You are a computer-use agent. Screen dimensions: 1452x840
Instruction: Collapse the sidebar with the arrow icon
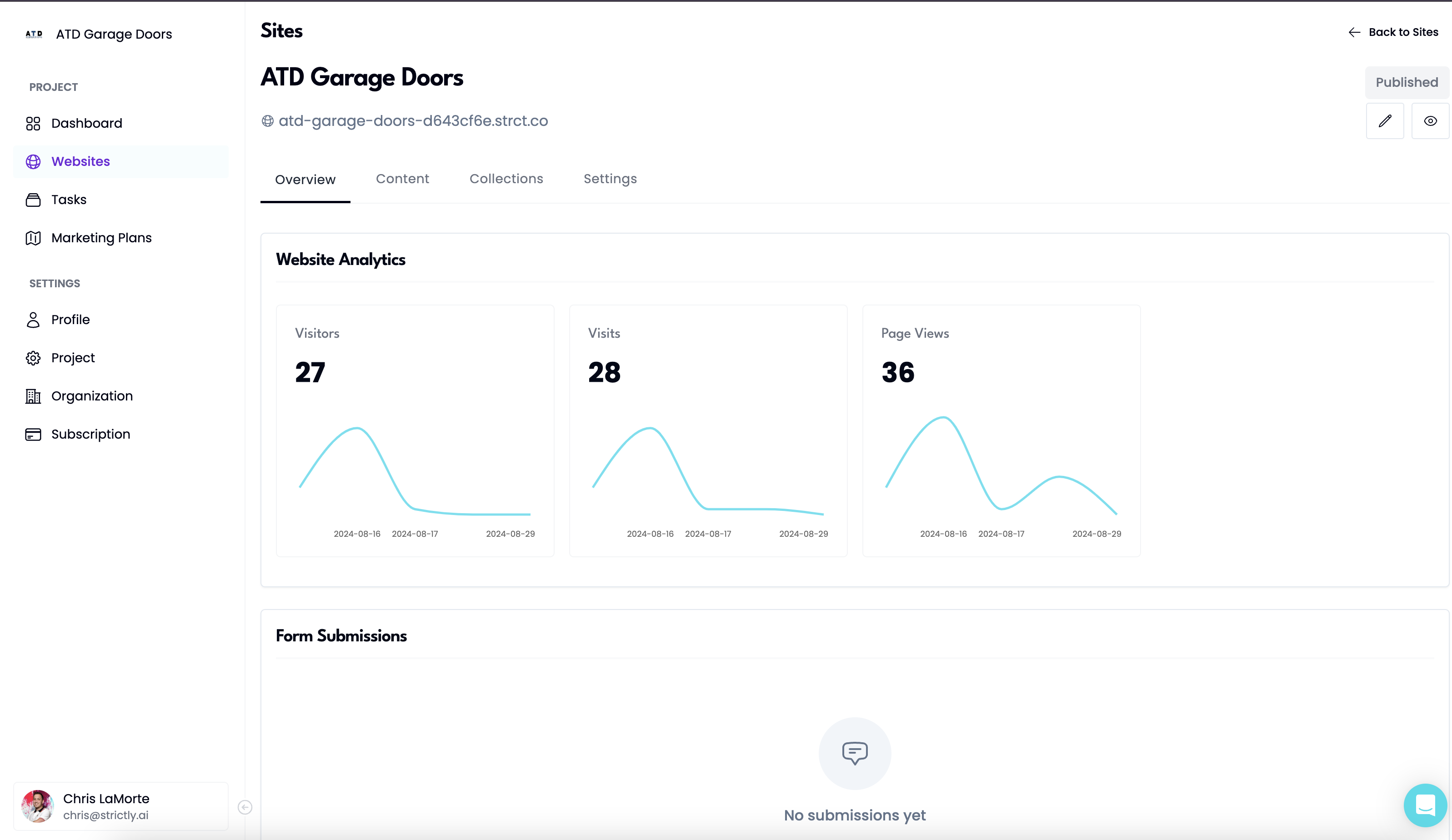245,807
